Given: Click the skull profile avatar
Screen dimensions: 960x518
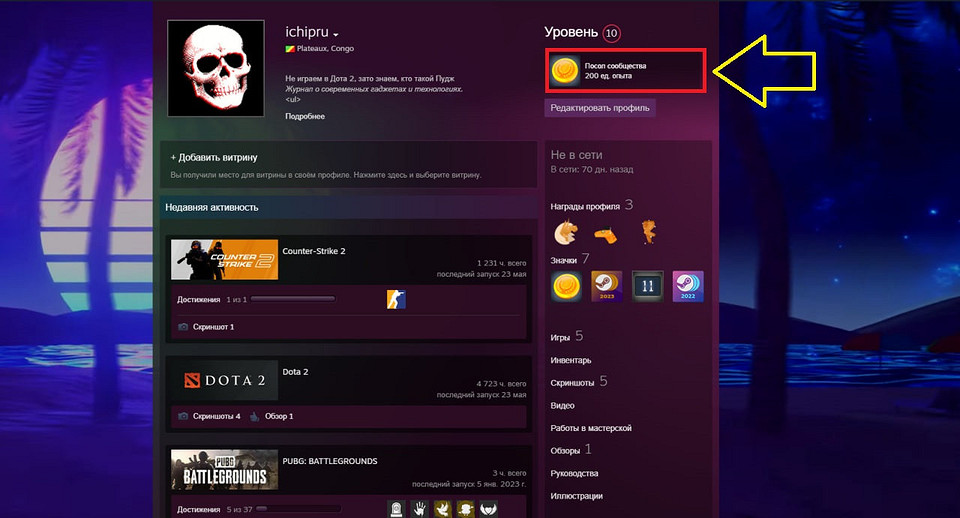Looking at the screenshot, I should point(222,70).
